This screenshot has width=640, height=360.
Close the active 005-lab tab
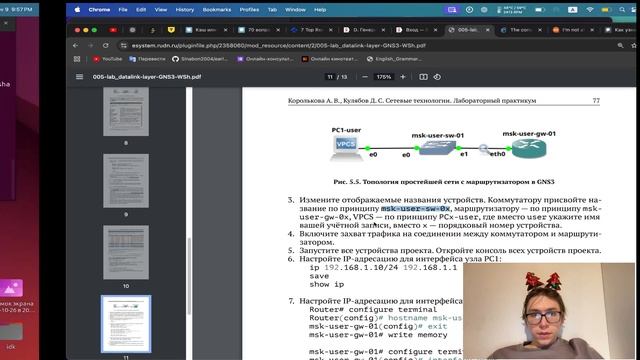click(x=488, y=30)
